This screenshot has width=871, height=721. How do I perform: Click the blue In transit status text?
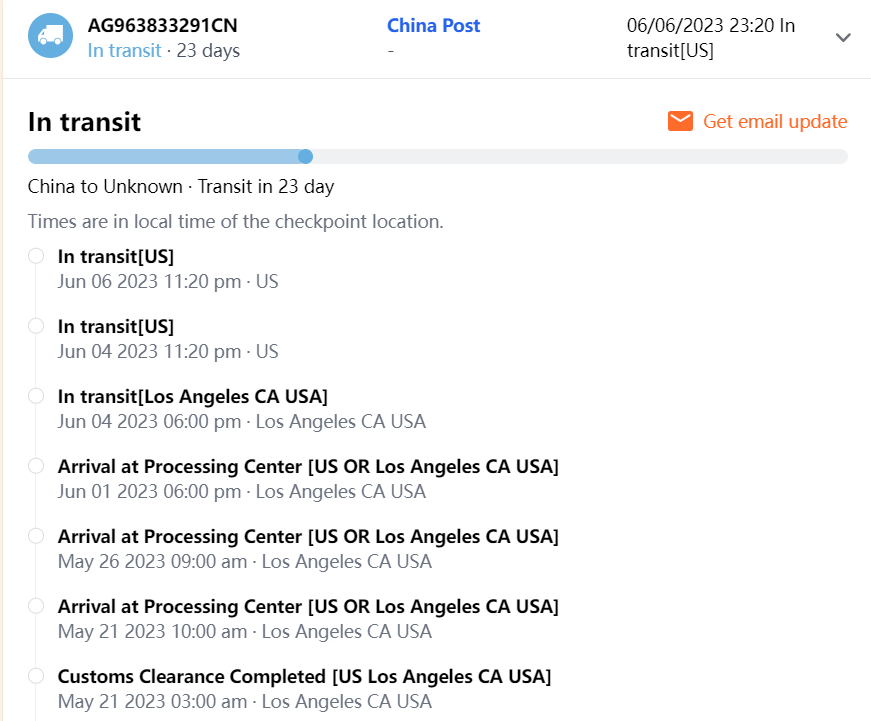click(x=124, y=50)
